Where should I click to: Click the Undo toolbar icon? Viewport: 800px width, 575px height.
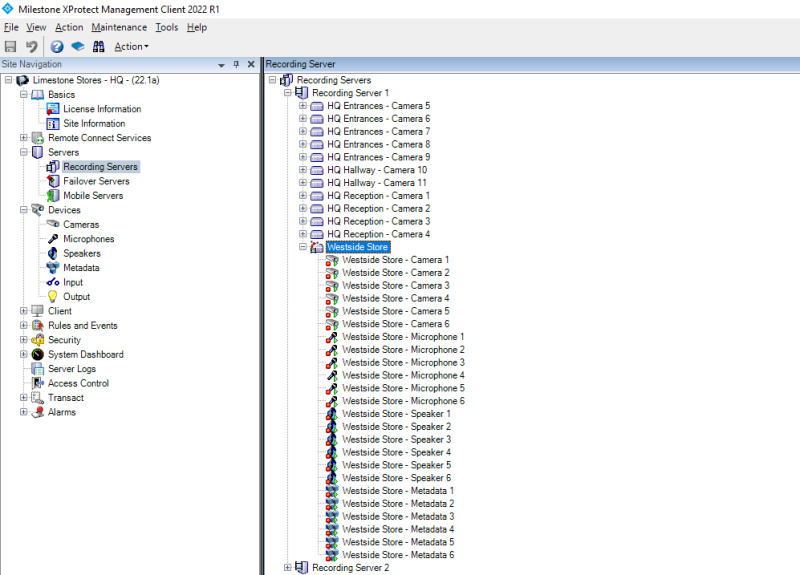pos(32,46)
